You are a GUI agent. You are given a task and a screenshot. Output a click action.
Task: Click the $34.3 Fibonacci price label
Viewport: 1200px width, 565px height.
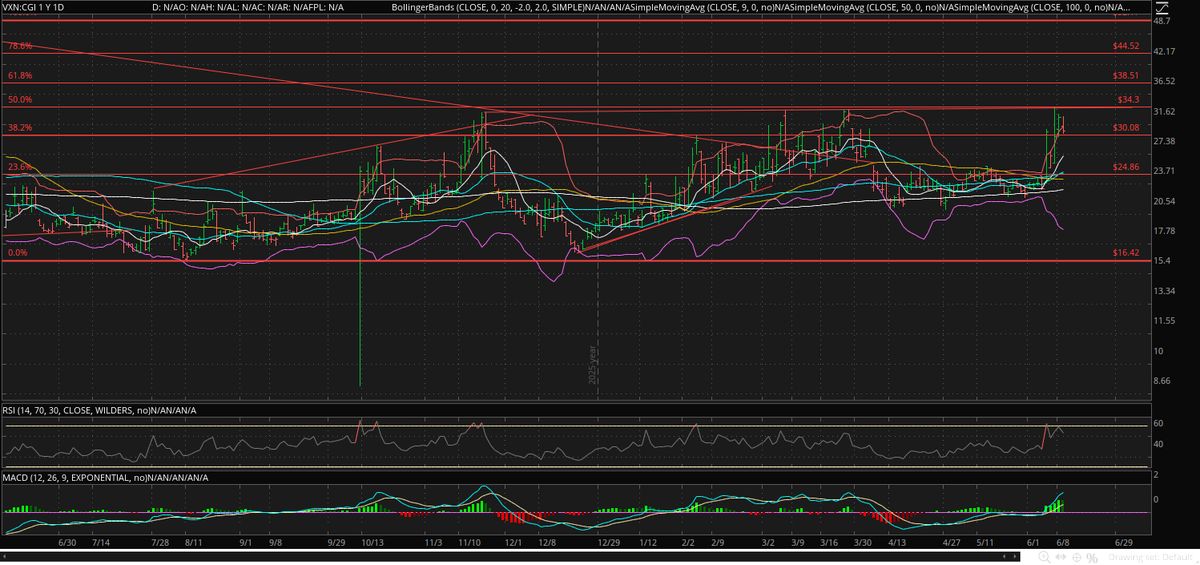(x=1126, y=99)
